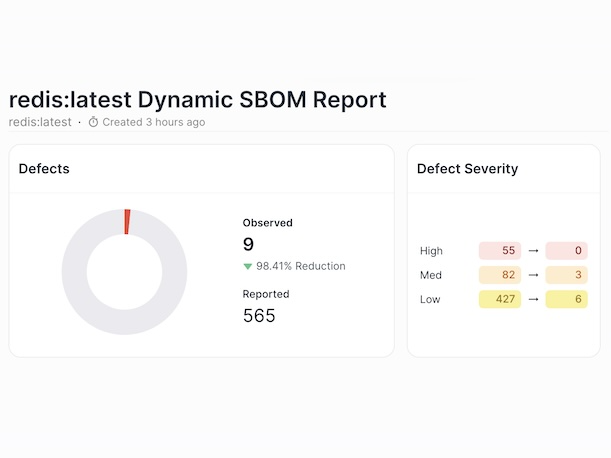Click the 98.41% Reduction text
The width and height of the screenshot is (611, 458).
point(300,267)
